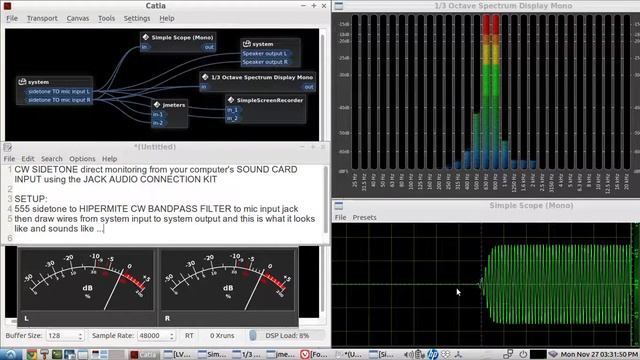Click the battery tray icon
The width and height of the screenshot is (640, 360).
point(420,354)
